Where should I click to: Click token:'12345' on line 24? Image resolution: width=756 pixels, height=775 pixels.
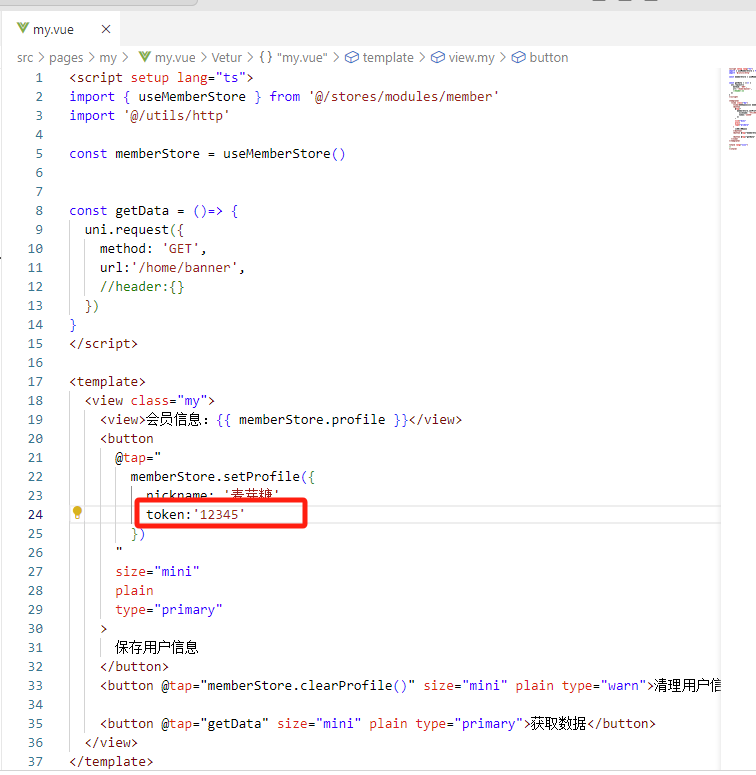pos(196,515)
